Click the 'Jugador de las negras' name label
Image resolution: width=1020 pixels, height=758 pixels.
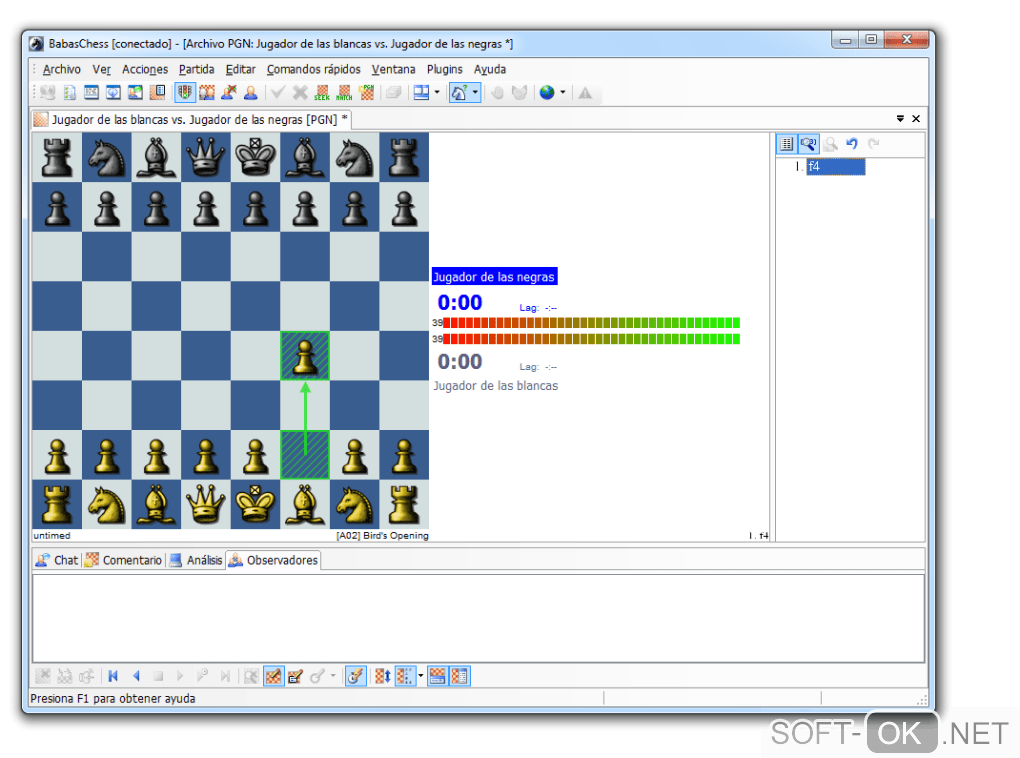coord(494,277)
